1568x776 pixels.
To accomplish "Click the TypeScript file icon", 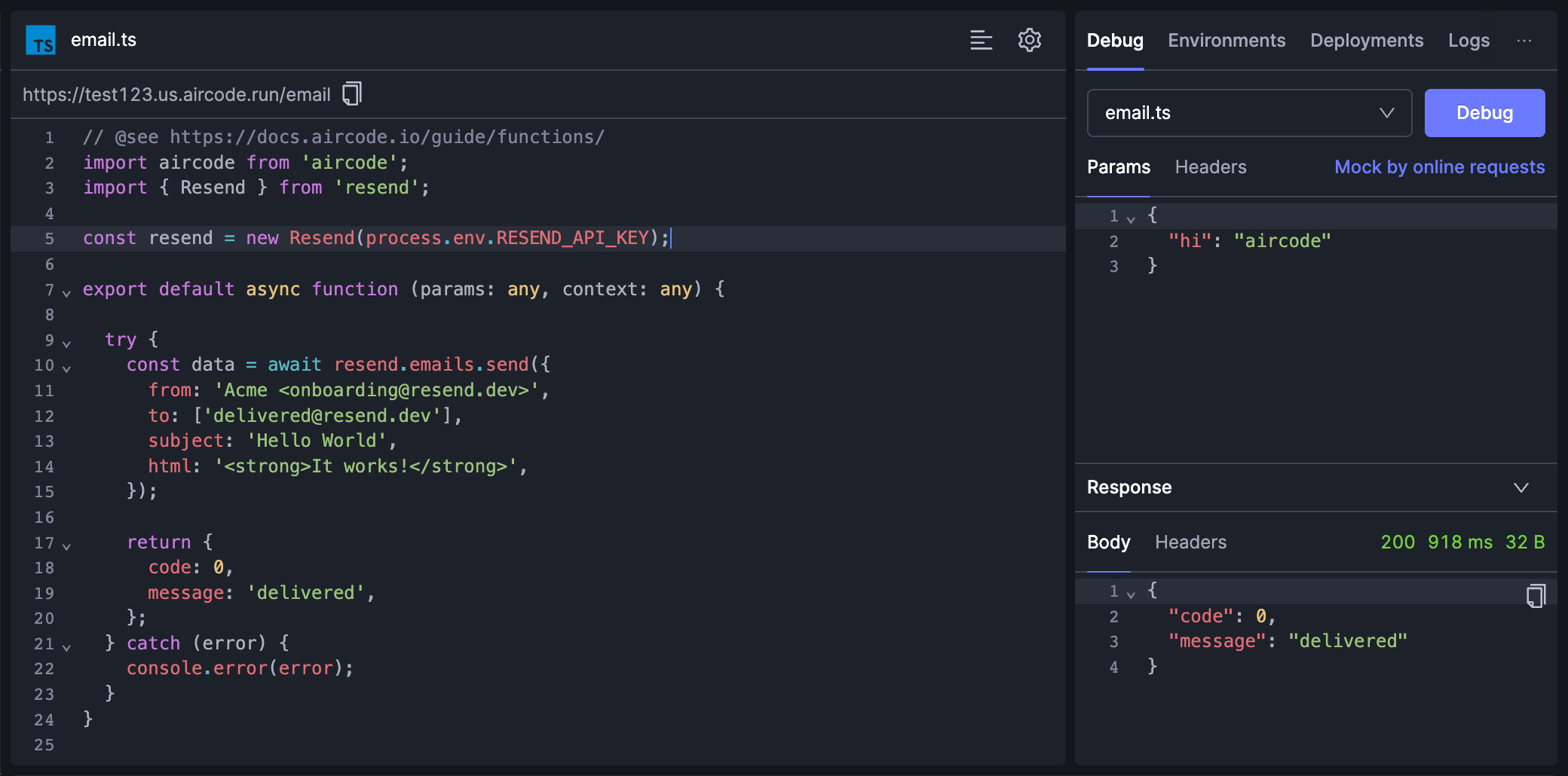I will click(41, 40).
